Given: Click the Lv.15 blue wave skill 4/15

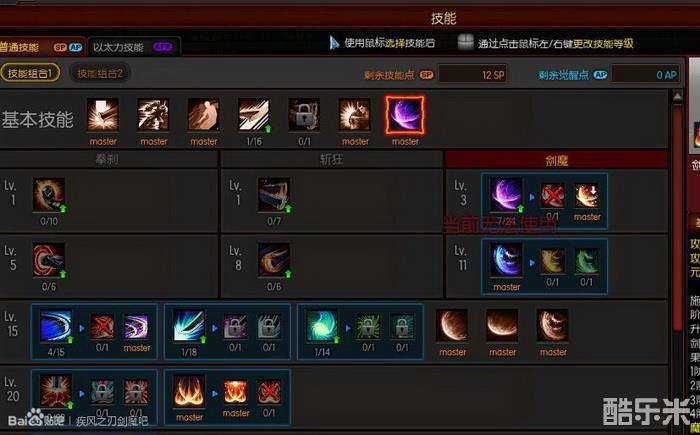Looking at the screenshot, I should pos(56,326).
